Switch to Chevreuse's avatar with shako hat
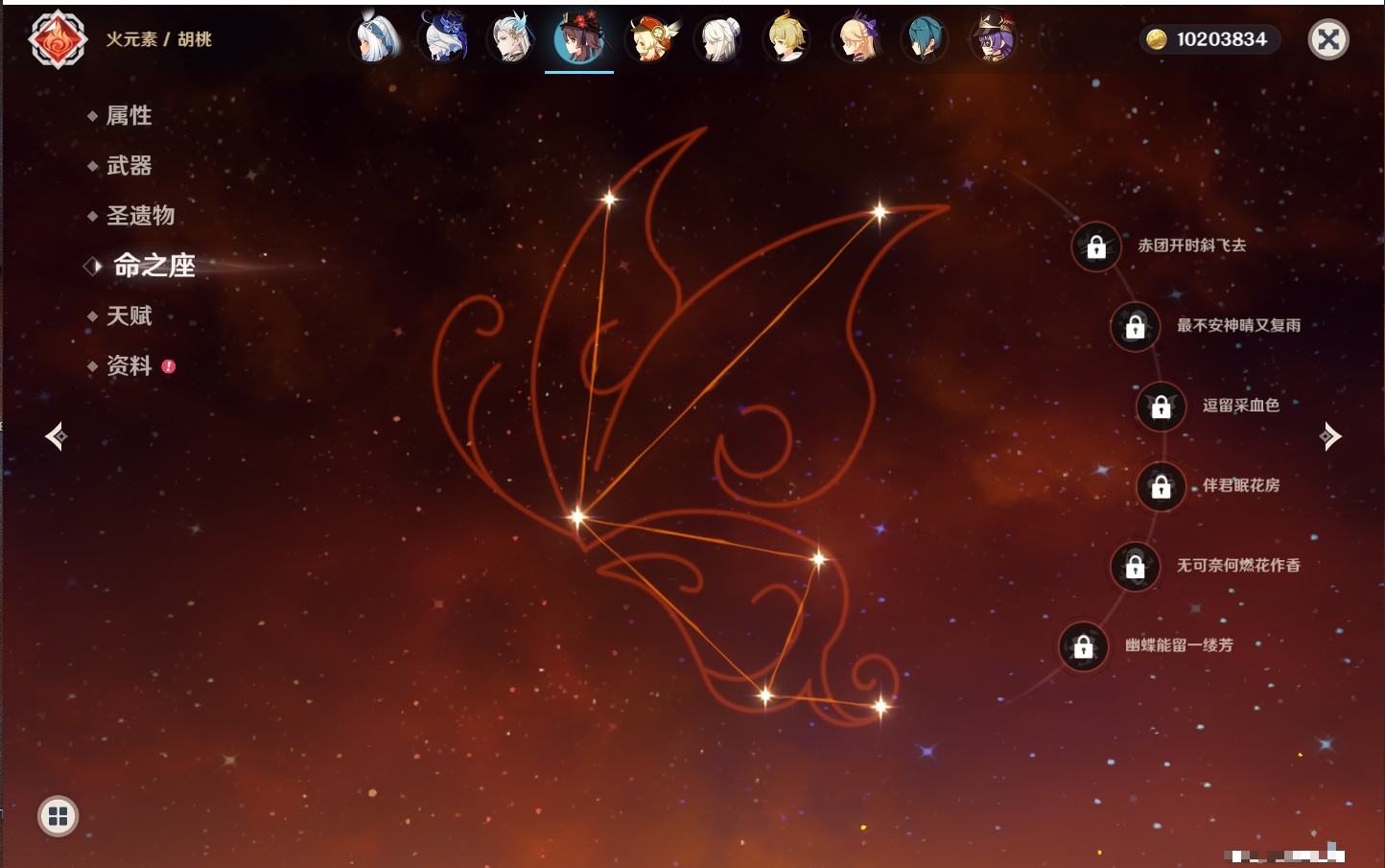The width and height of the screenshot is (1385, 868). point(994,40)
